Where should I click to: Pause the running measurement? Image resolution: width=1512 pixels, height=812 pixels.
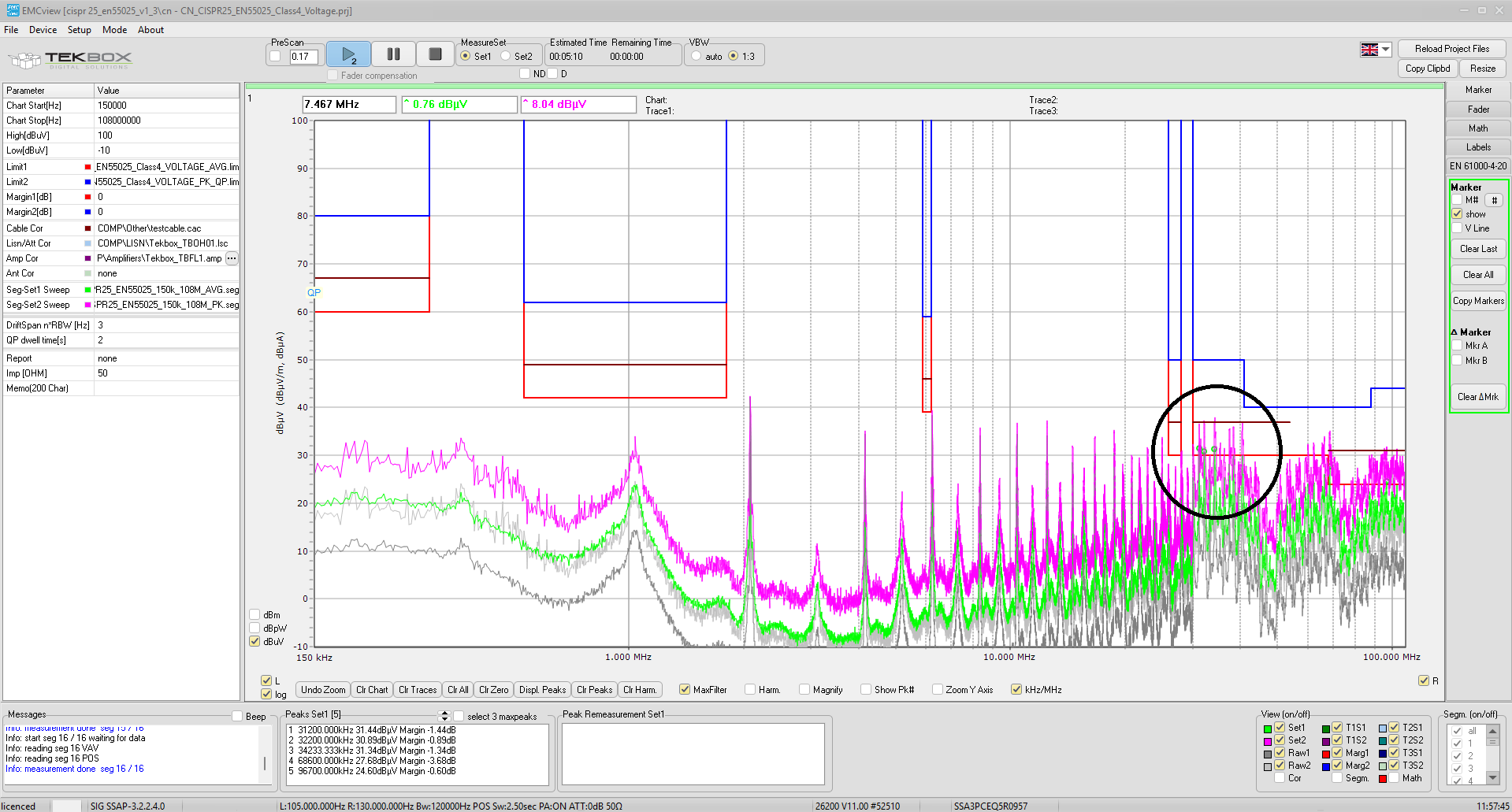click(393, 55)
